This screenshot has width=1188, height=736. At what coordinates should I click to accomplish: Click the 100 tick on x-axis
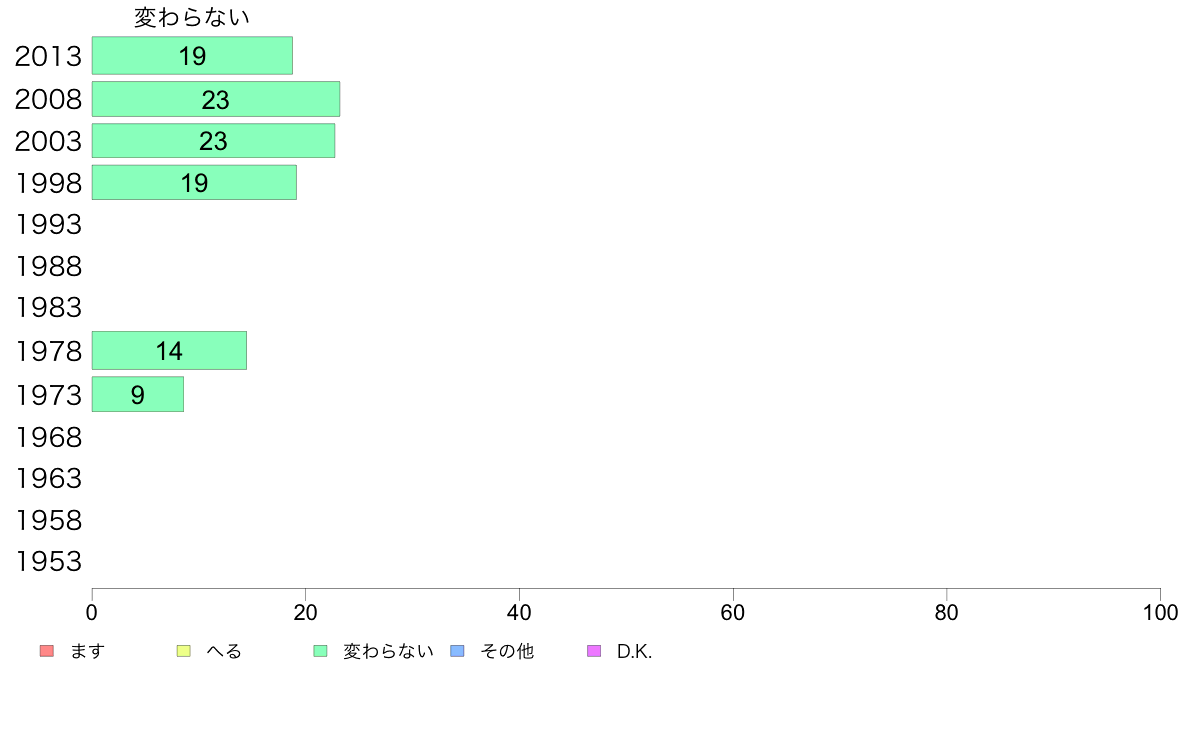tap(1160, 612)
